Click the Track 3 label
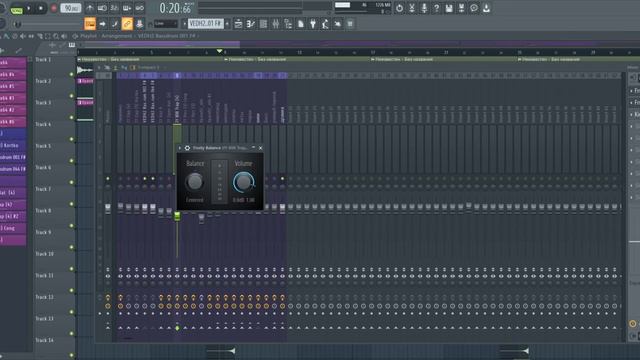This screenshot has height=360, width=640. pyautogui.click(x=43, y=102)
